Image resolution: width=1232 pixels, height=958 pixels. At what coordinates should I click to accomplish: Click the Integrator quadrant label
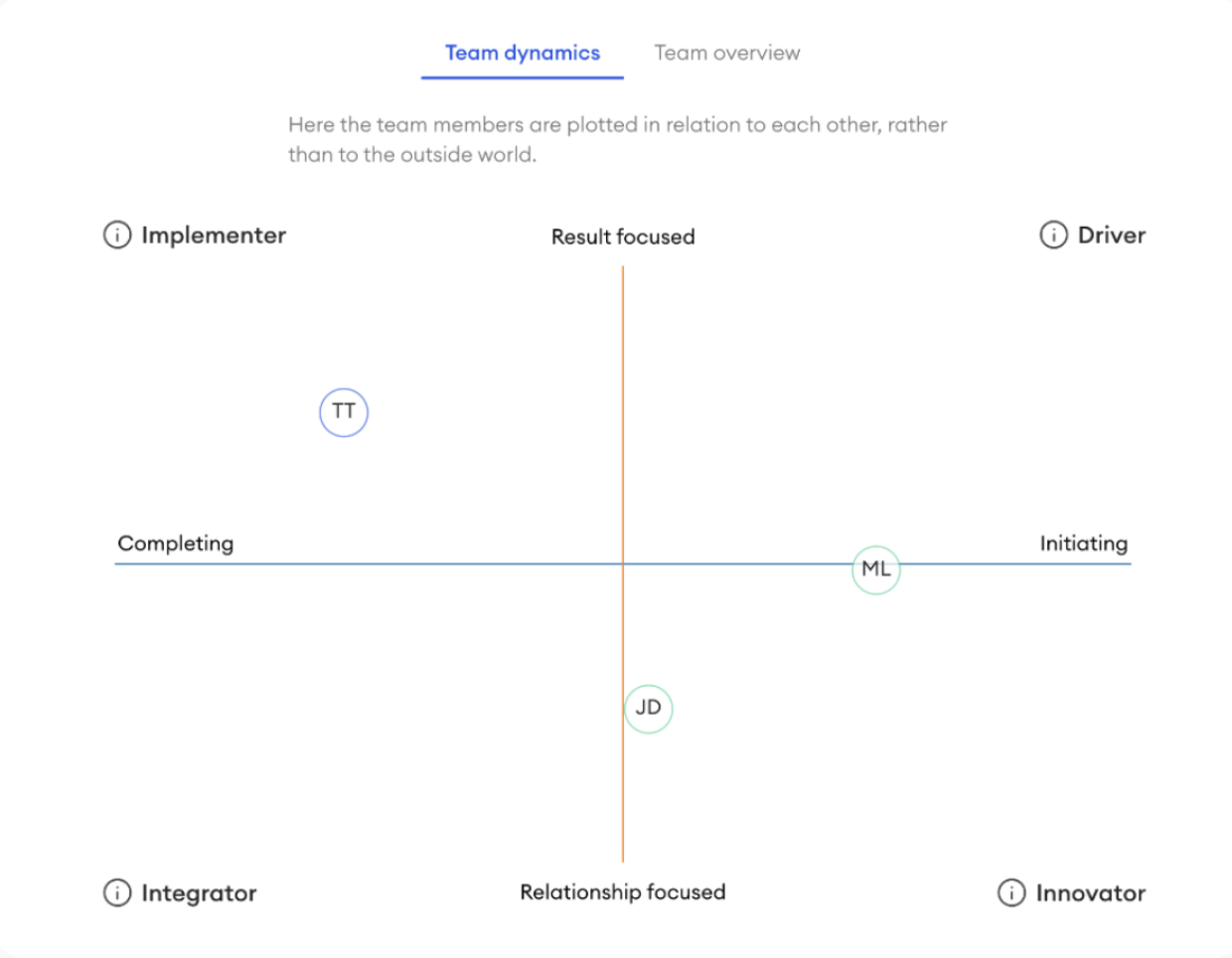pyautogui.click(x=199, y=892)
